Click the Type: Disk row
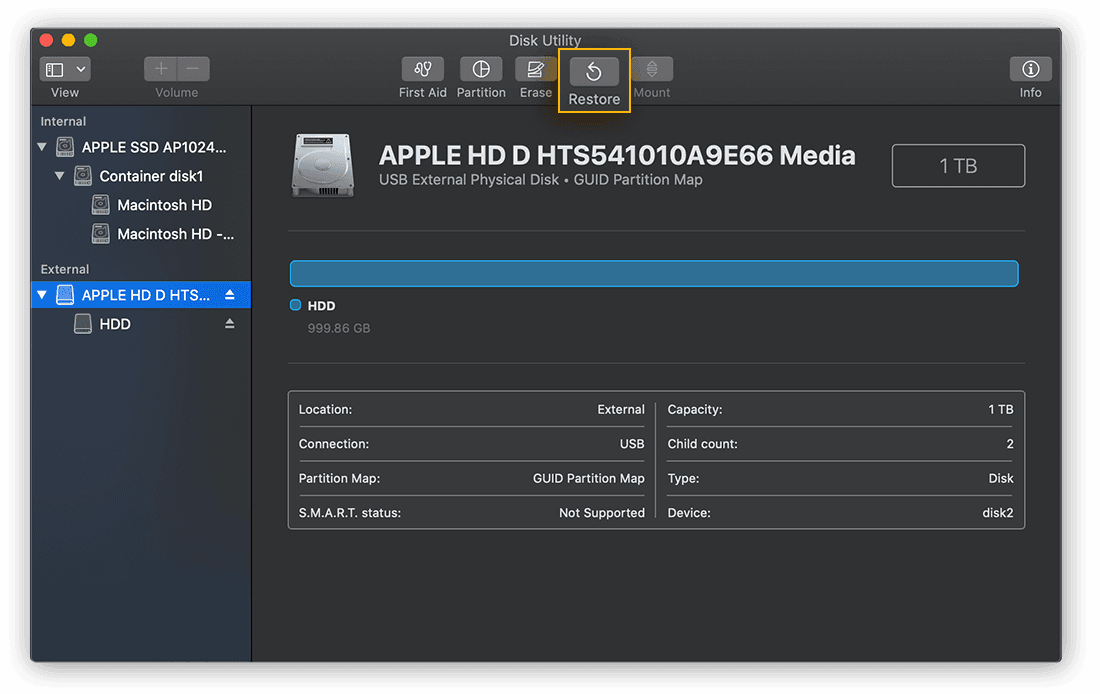The image size is (1100, 694). point(840,479)
